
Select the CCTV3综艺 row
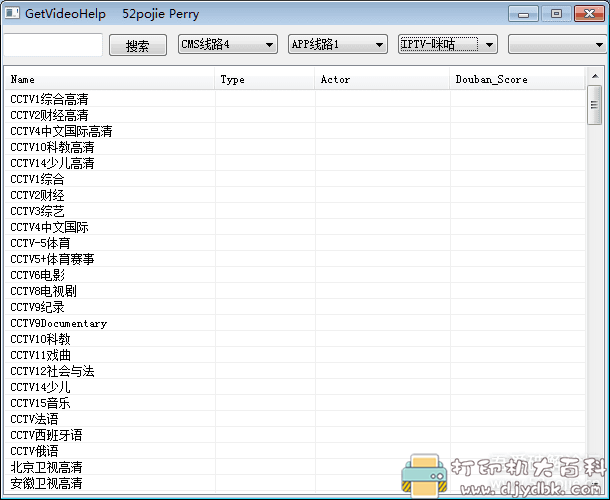[295, 211]
